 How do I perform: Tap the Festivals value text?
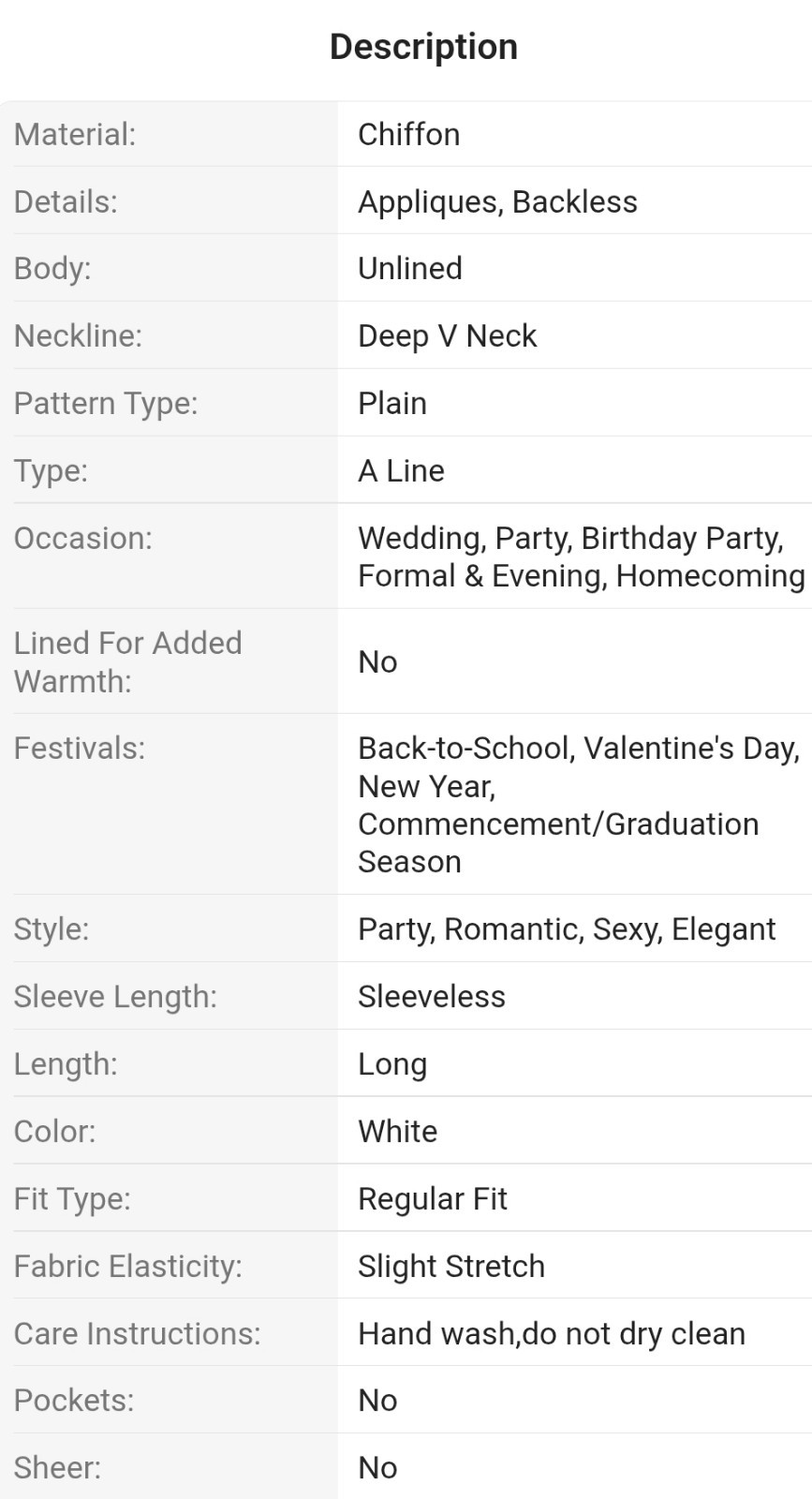(x=579, y=804)
